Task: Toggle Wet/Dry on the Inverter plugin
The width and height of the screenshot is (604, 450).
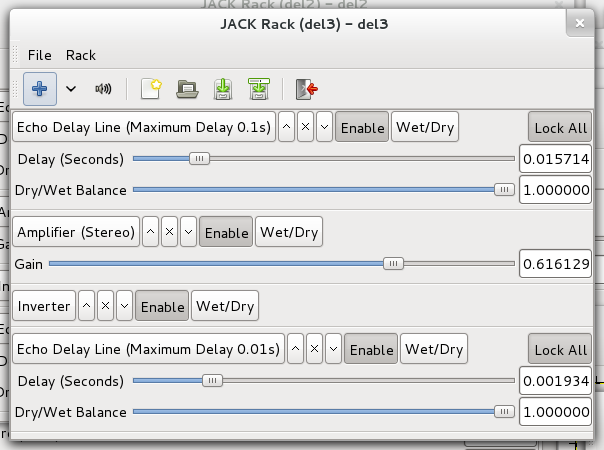Action: click(225, 306)
